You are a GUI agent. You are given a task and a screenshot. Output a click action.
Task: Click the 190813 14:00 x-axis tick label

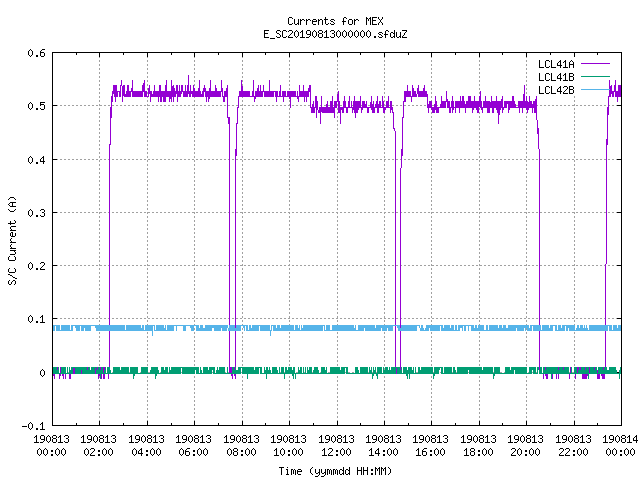click(383, 446)
